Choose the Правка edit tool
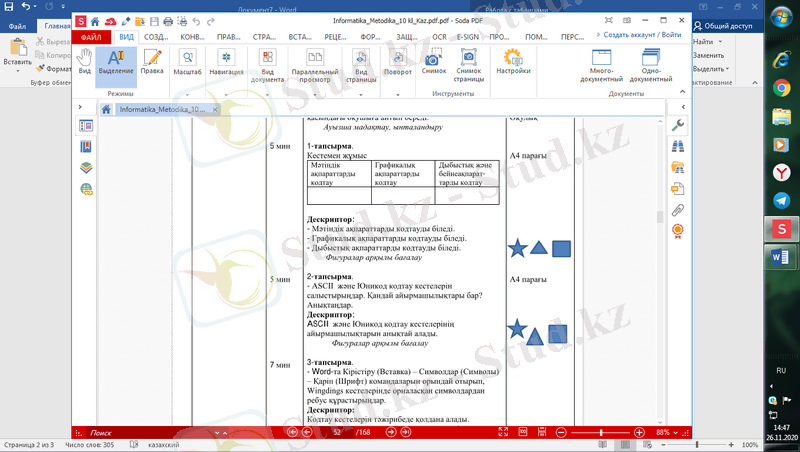800x452 pixels. click(152, 61)
